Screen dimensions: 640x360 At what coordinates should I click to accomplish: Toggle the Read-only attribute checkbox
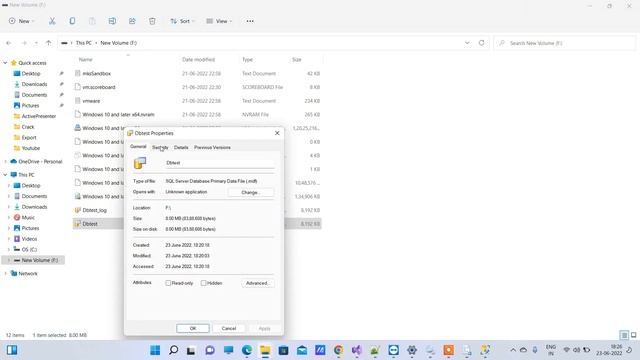(x=168, y=283)
